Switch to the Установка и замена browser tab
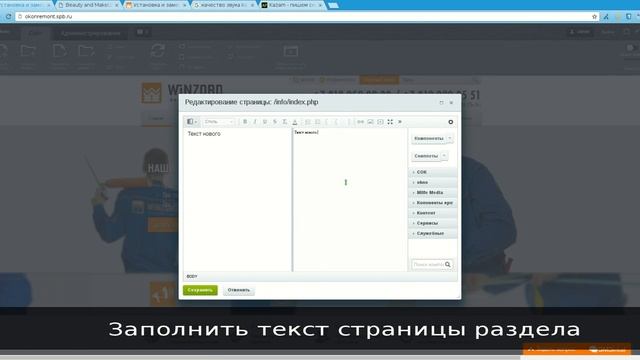Screen dimensions: 640x360 (x=156, y=5)
